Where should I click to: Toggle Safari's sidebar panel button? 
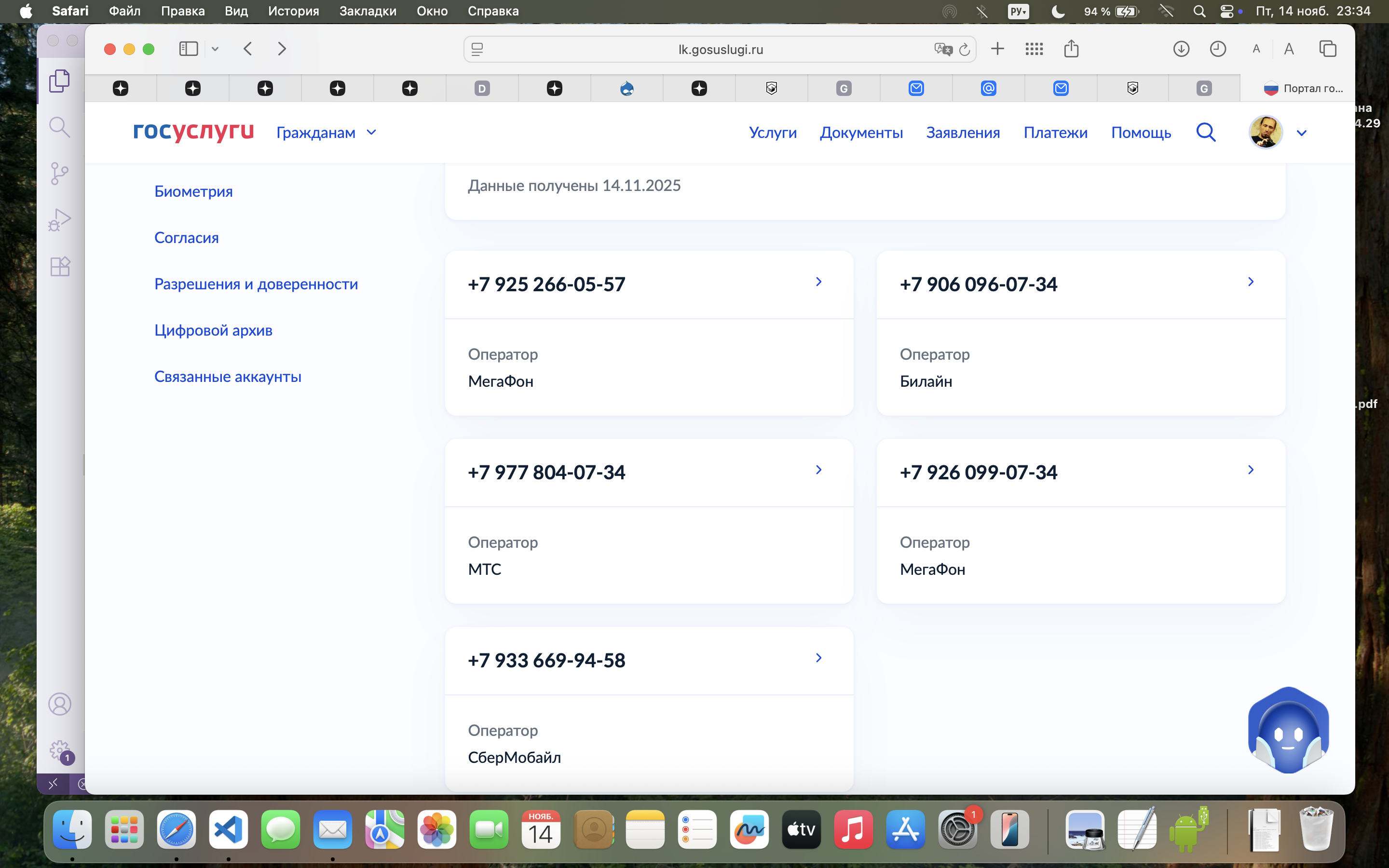[x=188, y=49]
